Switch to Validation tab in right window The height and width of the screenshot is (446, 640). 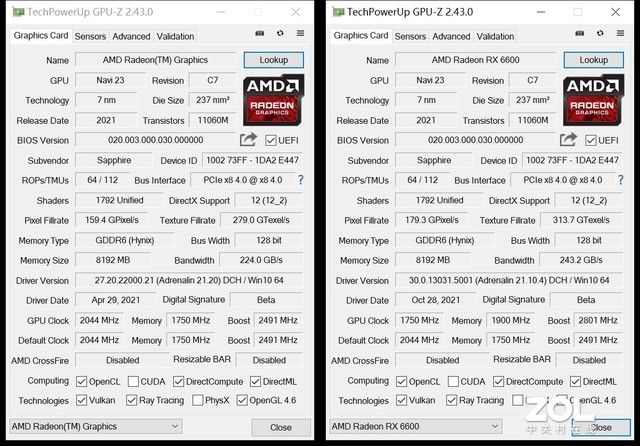pos(495,36)
